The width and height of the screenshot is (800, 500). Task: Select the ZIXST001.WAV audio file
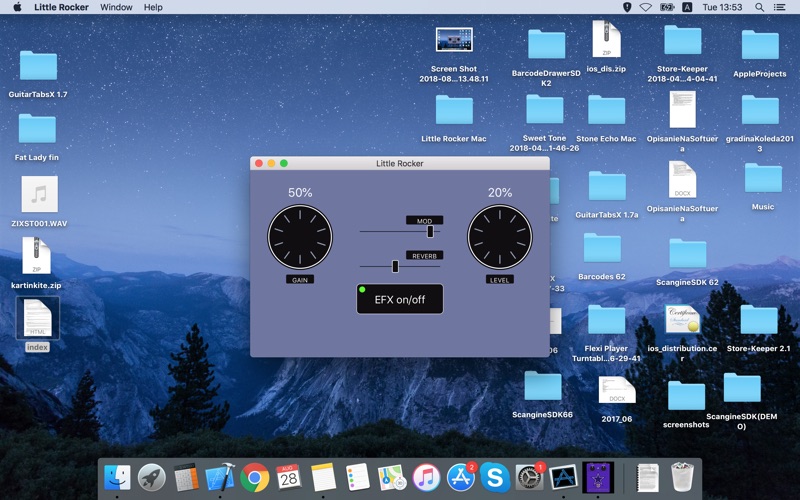coord(39,194)
